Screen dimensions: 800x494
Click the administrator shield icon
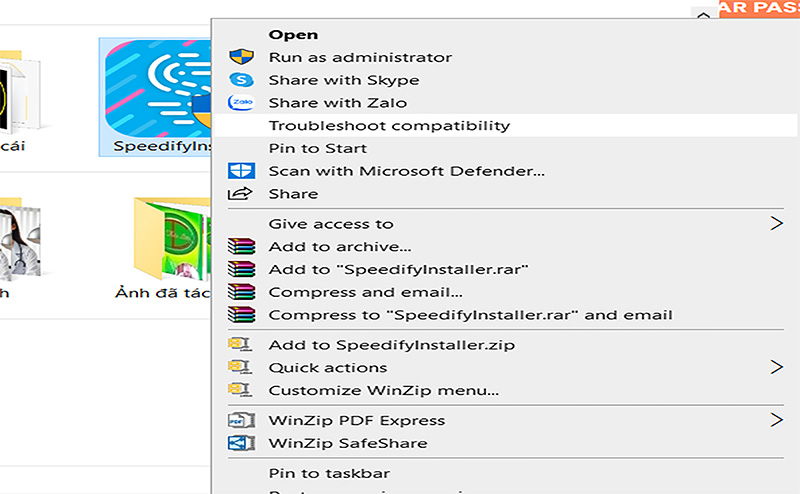click(241, 57)
